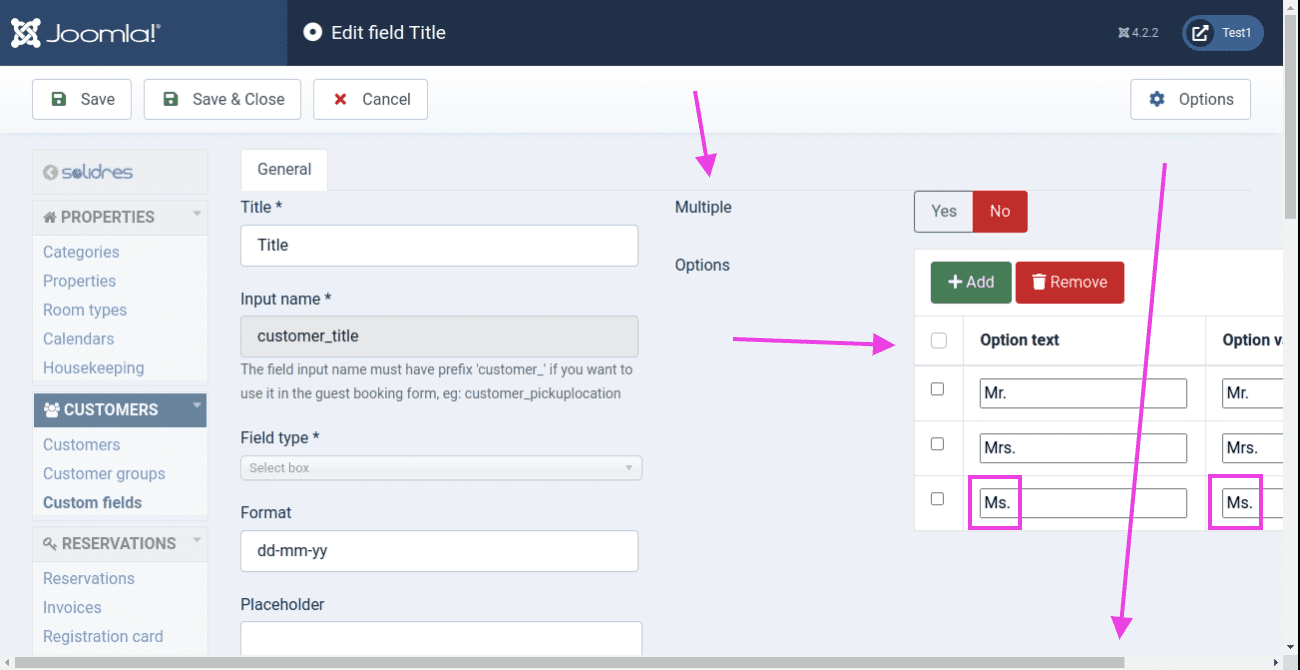Open the Test1 user menu icon
This screenshot has width=1300, height=670.
(1199, 33)
